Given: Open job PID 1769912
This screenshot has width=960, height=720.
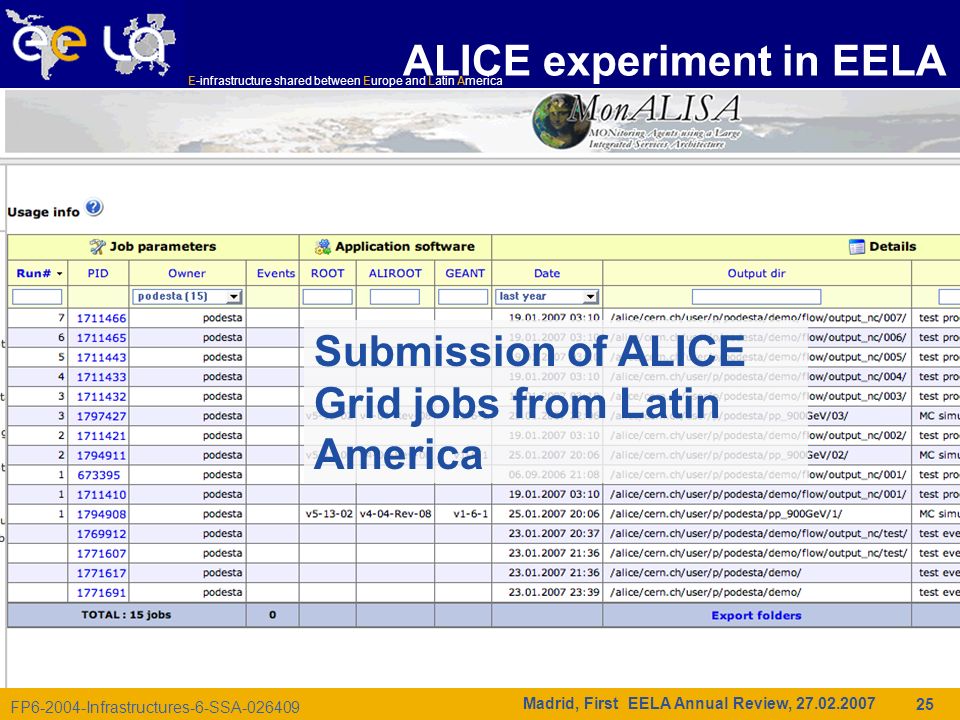Looking at the screenshot, I should tap(101, 533).
